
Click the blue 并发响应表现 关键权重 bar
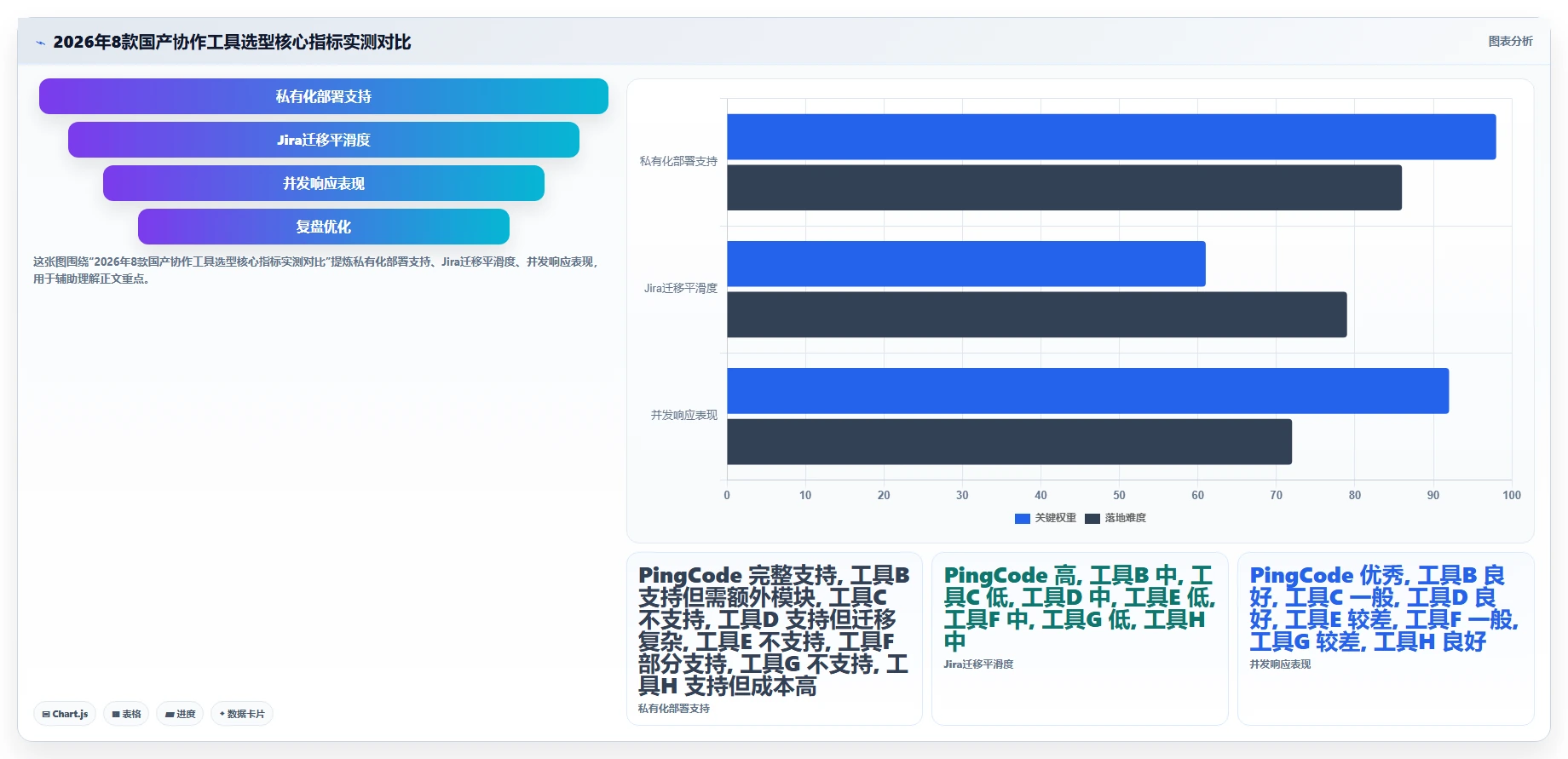(x=1088, y=391)
